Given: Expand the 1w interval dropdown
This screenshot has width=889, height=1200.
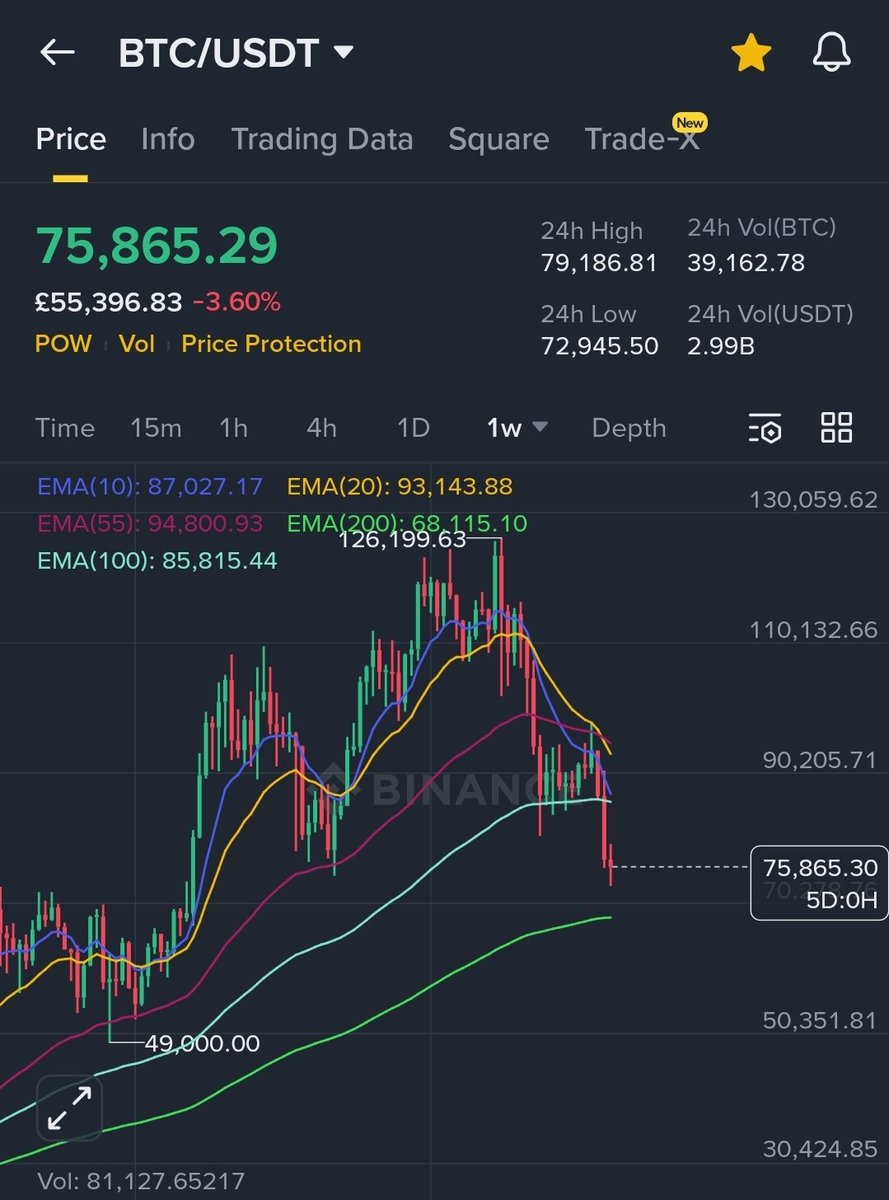Looking at the screenshot, I should (517, 428).
